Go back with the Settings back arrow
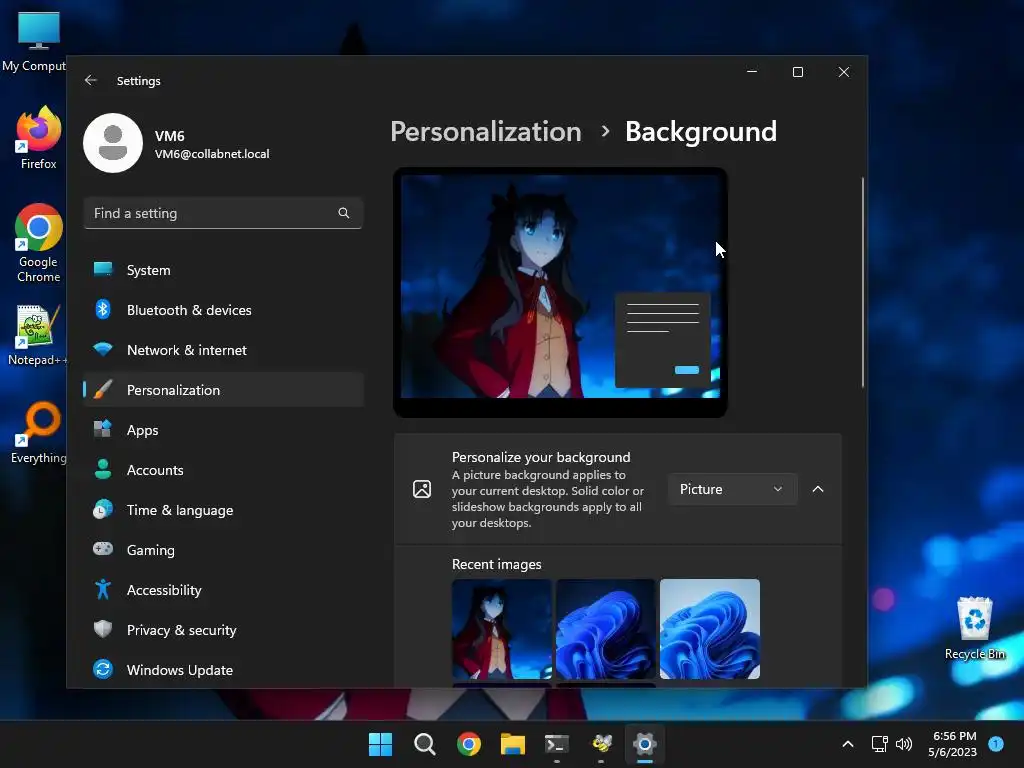This screenshot has height=768, width=1024. 91,80
